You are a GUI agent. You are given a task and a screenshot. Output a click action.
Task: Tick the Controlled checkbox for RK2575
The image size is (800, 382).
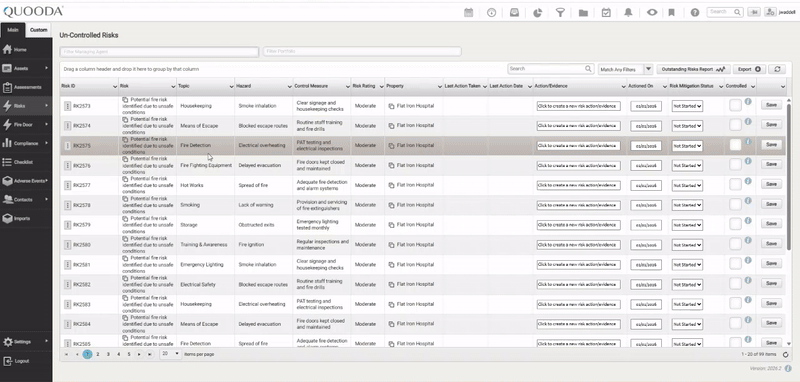click(735, 145)
